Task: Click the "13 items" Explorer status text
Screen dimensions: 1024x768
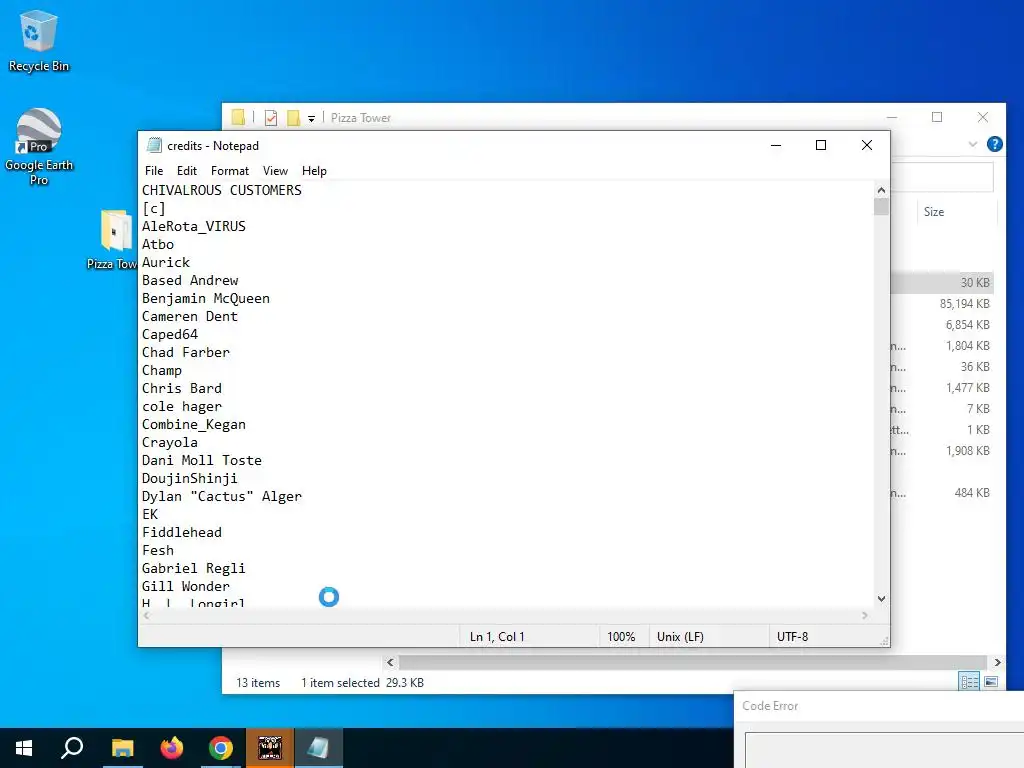Action: 258,682
